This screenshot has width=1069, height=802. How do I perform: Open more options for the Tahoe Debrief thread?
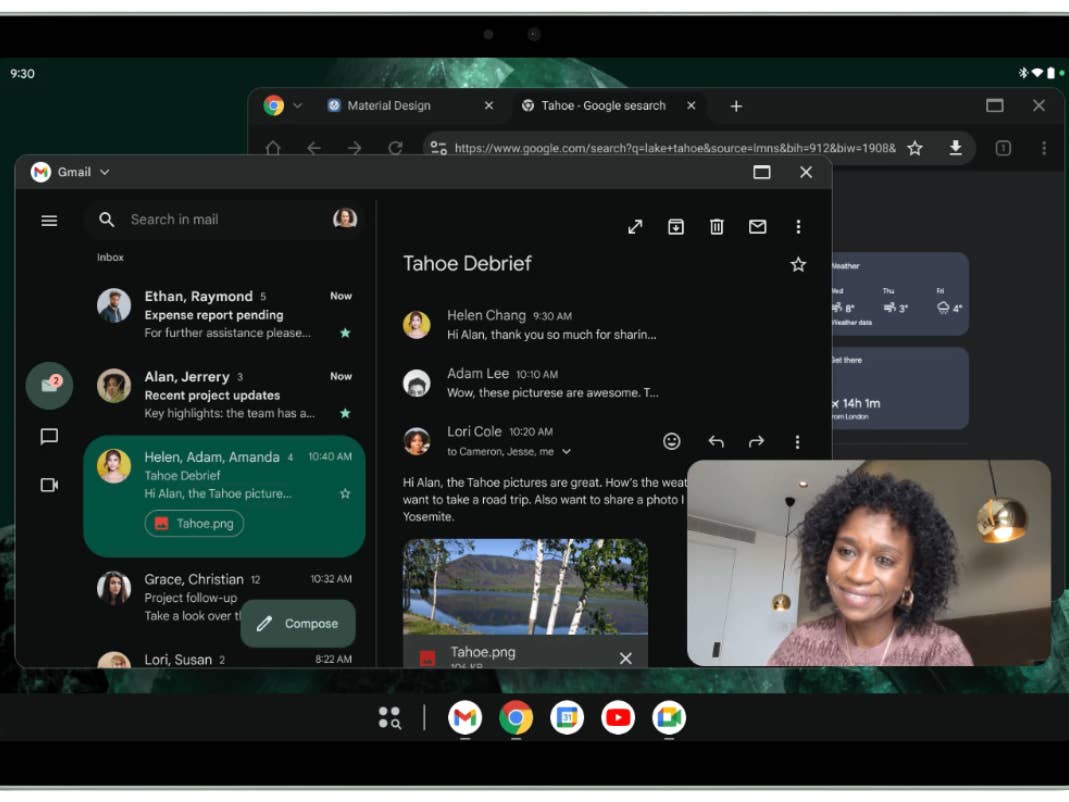pos(798,226)
